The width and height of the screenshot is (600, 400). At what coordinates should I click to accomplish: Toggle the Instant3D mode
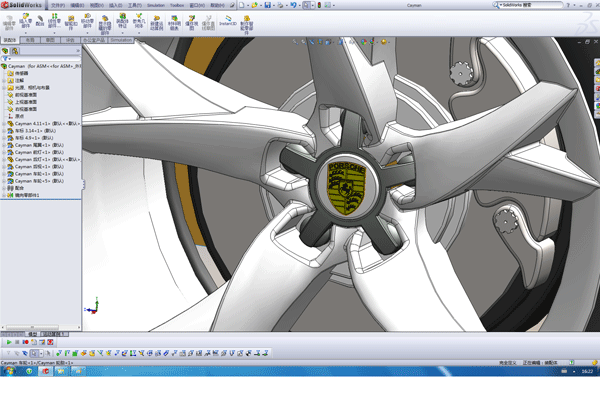point(228,21)
